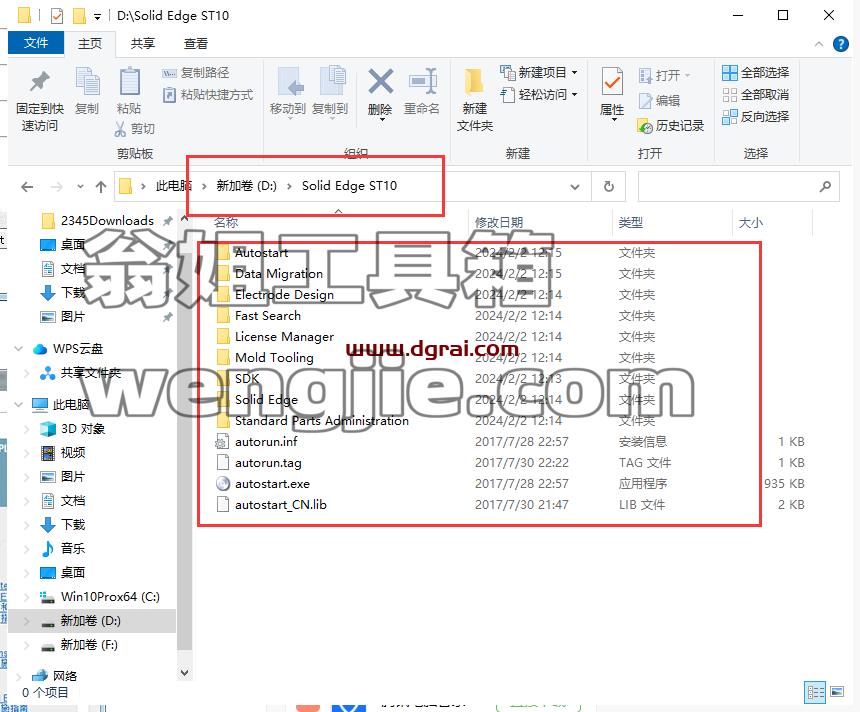This screenshot has width=860, height=712.
Task: Click the properties icon in title bar
Action: tap(56, 16)
